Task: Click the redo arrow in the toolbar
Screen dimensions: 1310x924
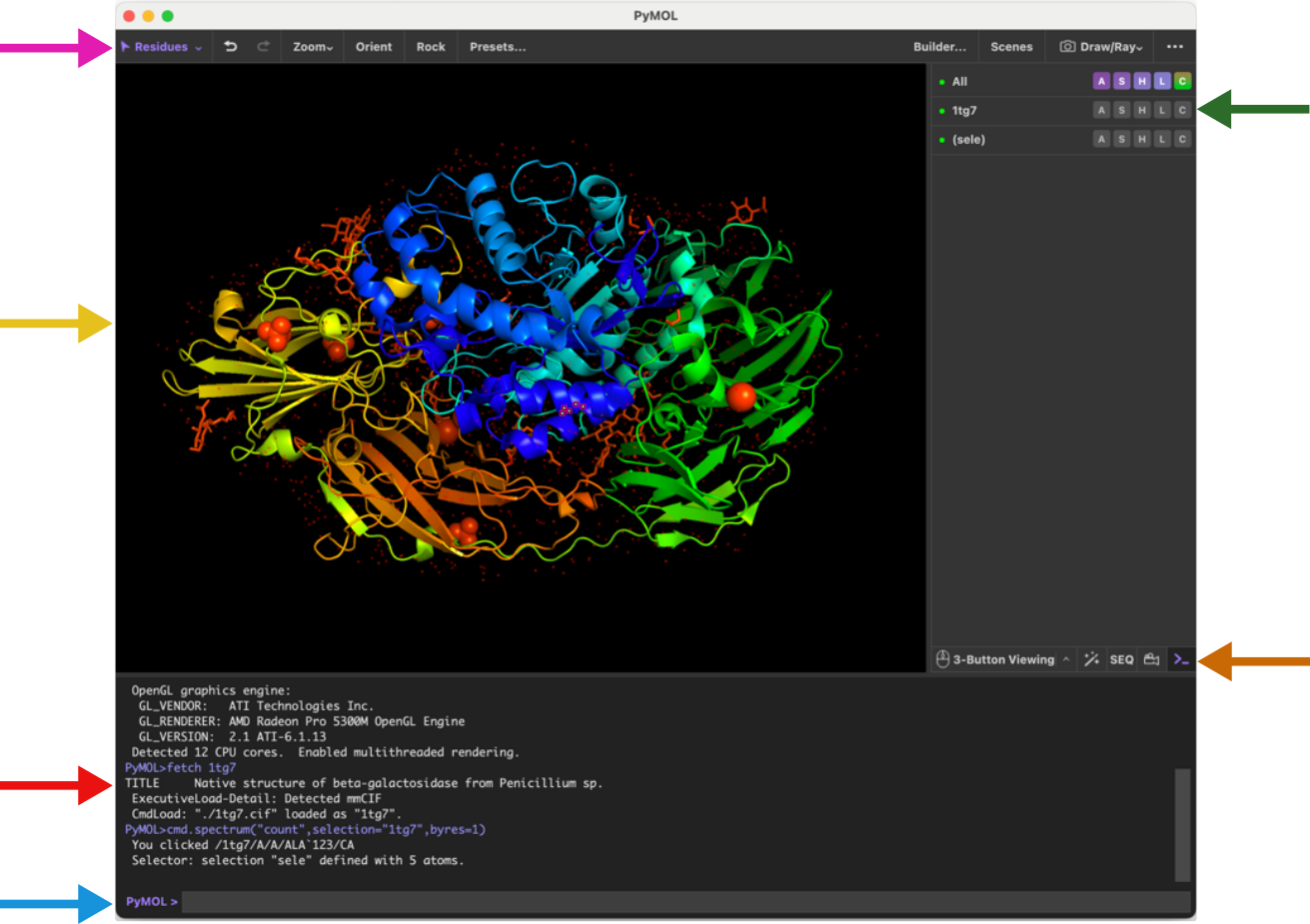Action: coord(262,46)
